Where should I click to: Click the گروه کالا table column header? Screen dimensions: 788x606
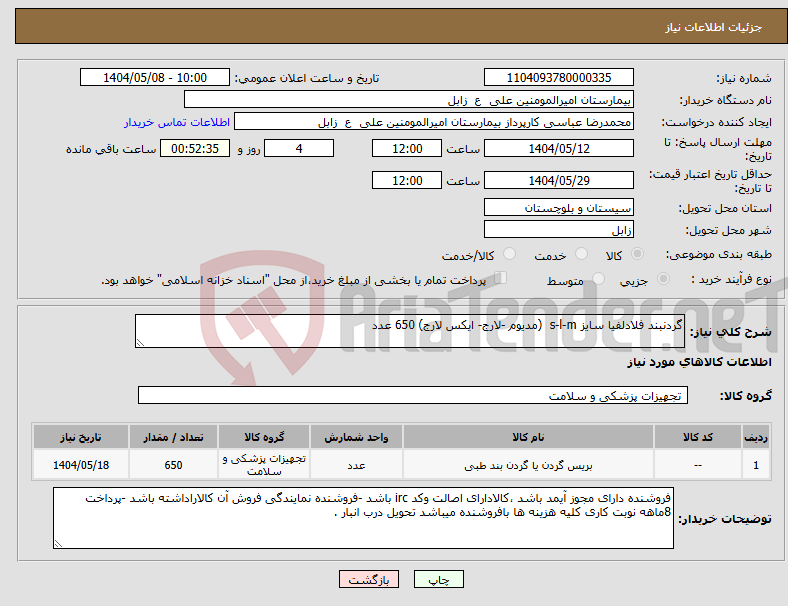[x=264, y=437]
